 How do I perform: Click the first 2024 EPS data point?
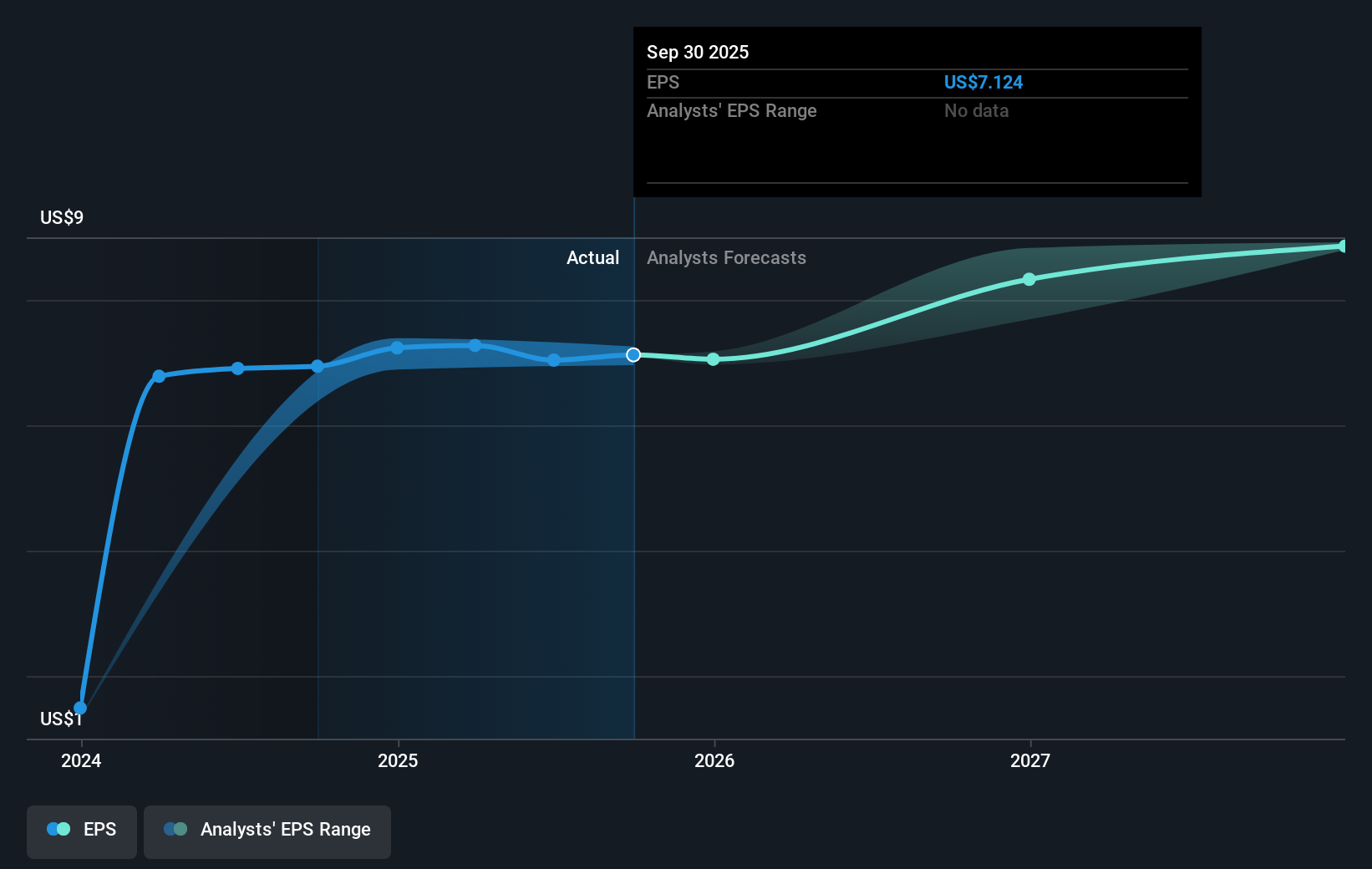click(82, 706)
